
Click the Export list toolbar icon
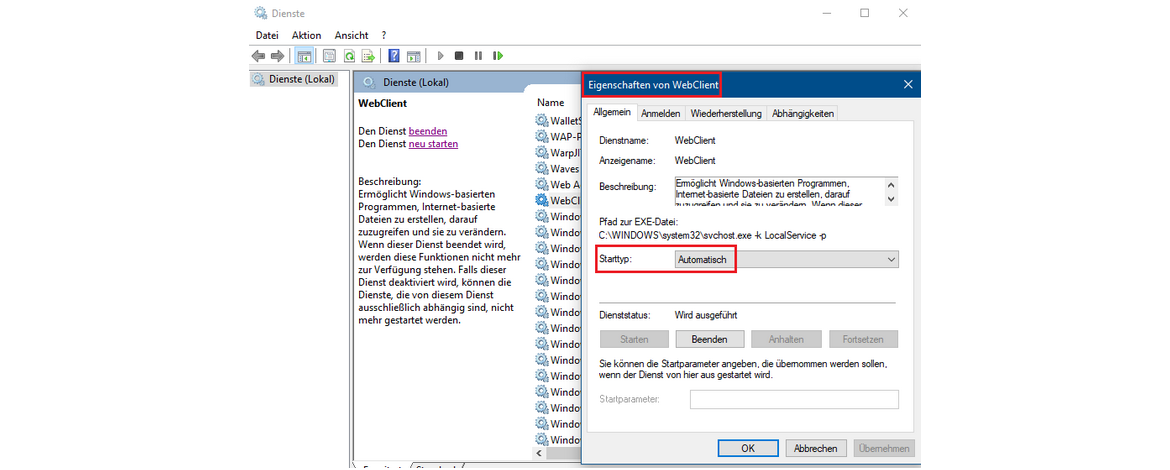[368, 56]
